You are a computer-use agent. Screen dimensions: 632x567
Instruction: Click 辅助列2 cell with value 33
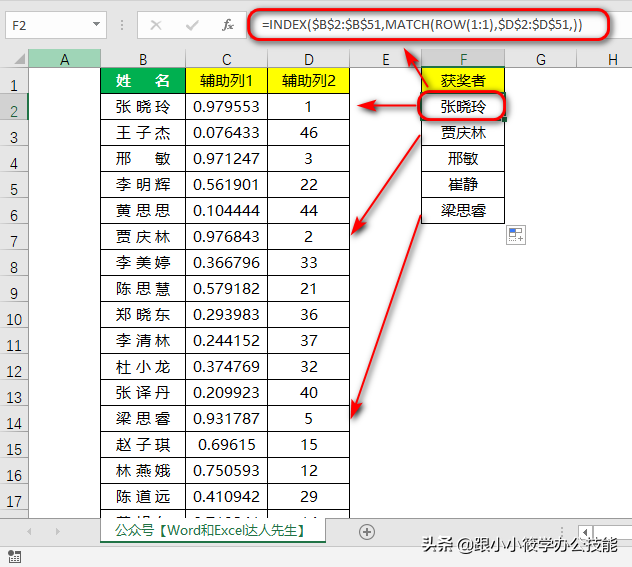(x=309, y=263)
